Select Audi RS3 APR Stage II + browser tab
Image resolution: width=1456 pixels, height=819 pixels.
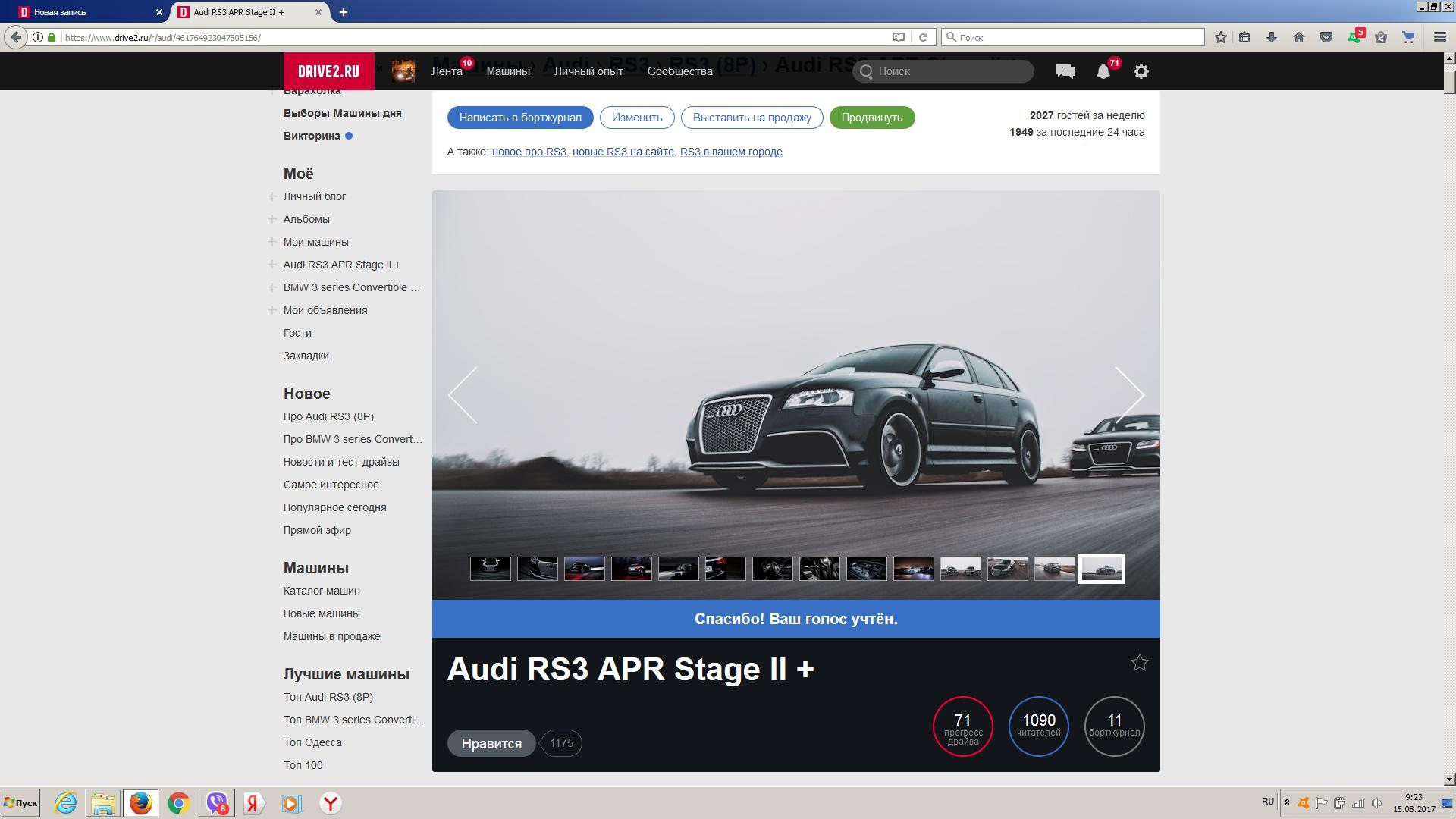tap(250, 12)
